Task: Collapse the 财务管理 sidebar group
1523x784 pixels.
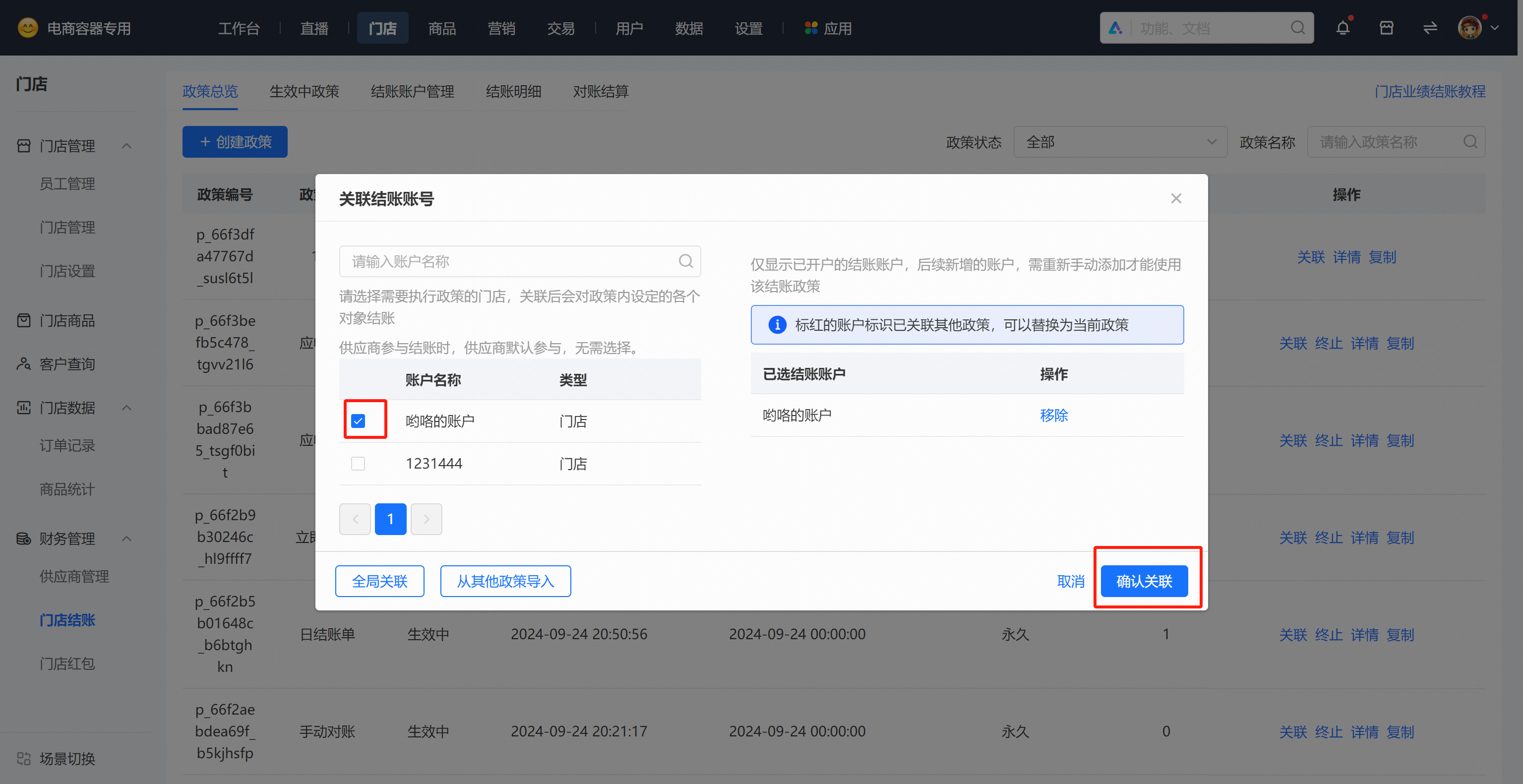Action: pos(126,538)
